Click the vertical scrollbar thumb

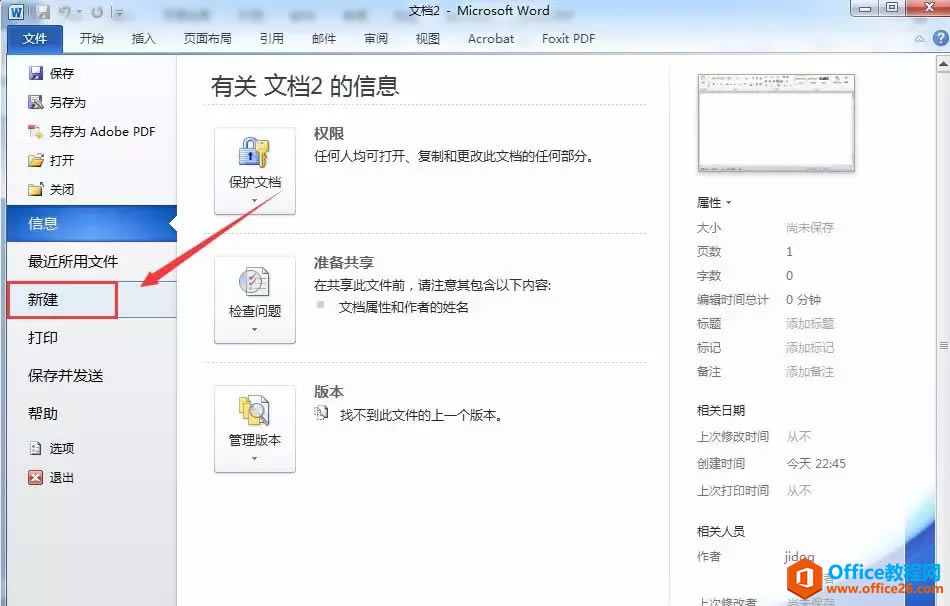point(943,346)
